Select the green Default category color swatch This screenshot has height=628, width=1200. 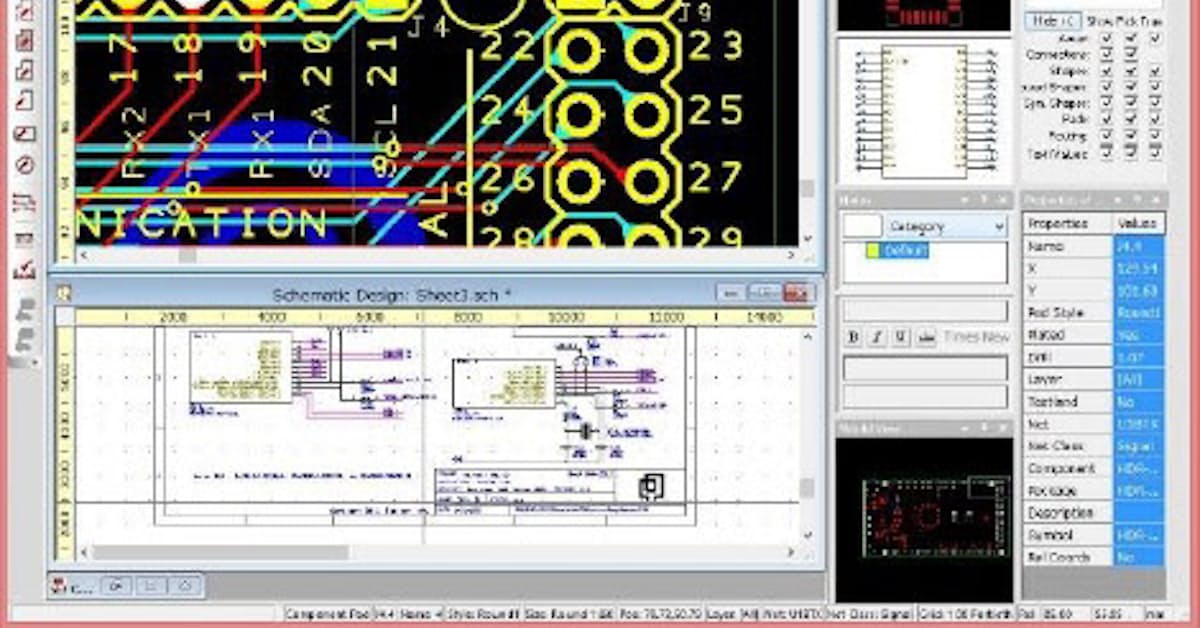point(872,251)
